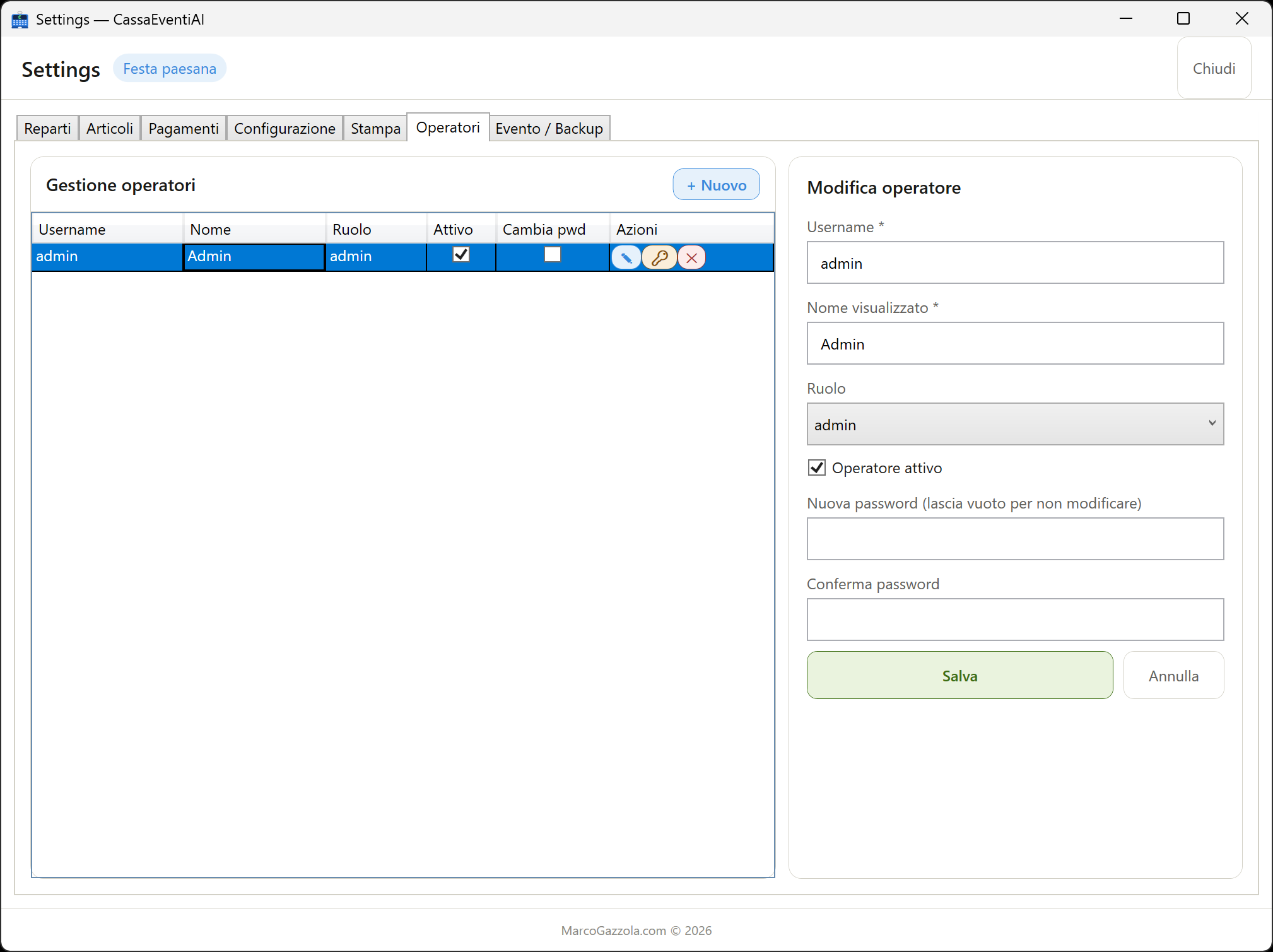Click the Azioni column header
Image resolution: width=1273 pixels, height=952 pixels.
coord(691,229)
